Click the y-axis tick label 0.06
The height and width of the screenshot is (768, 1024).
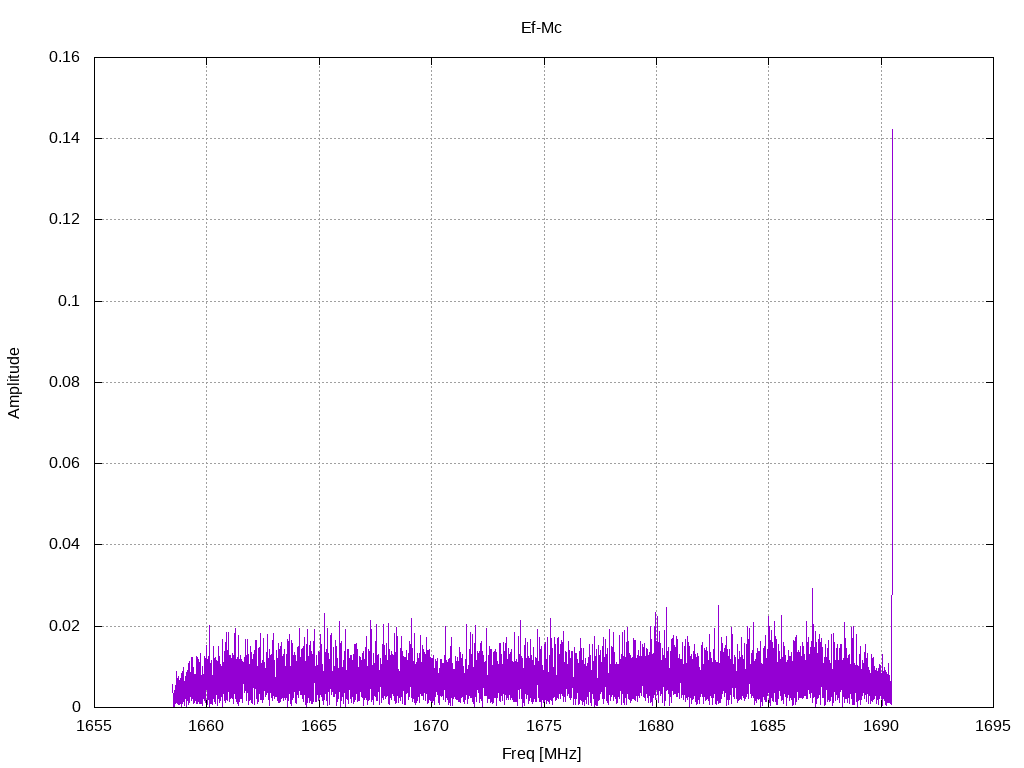pos(64,463)
